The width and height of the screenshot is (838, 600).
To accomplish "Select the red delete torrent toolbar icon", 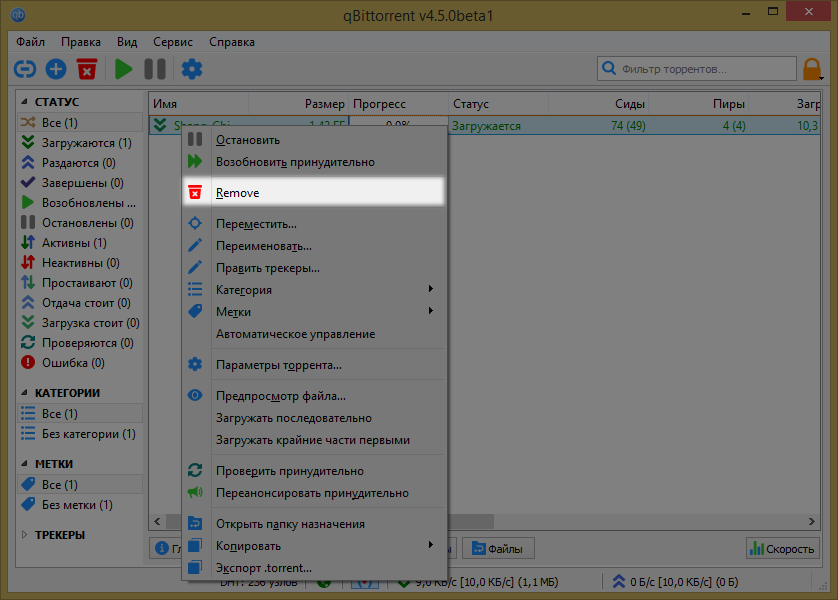I will (87, 69).
